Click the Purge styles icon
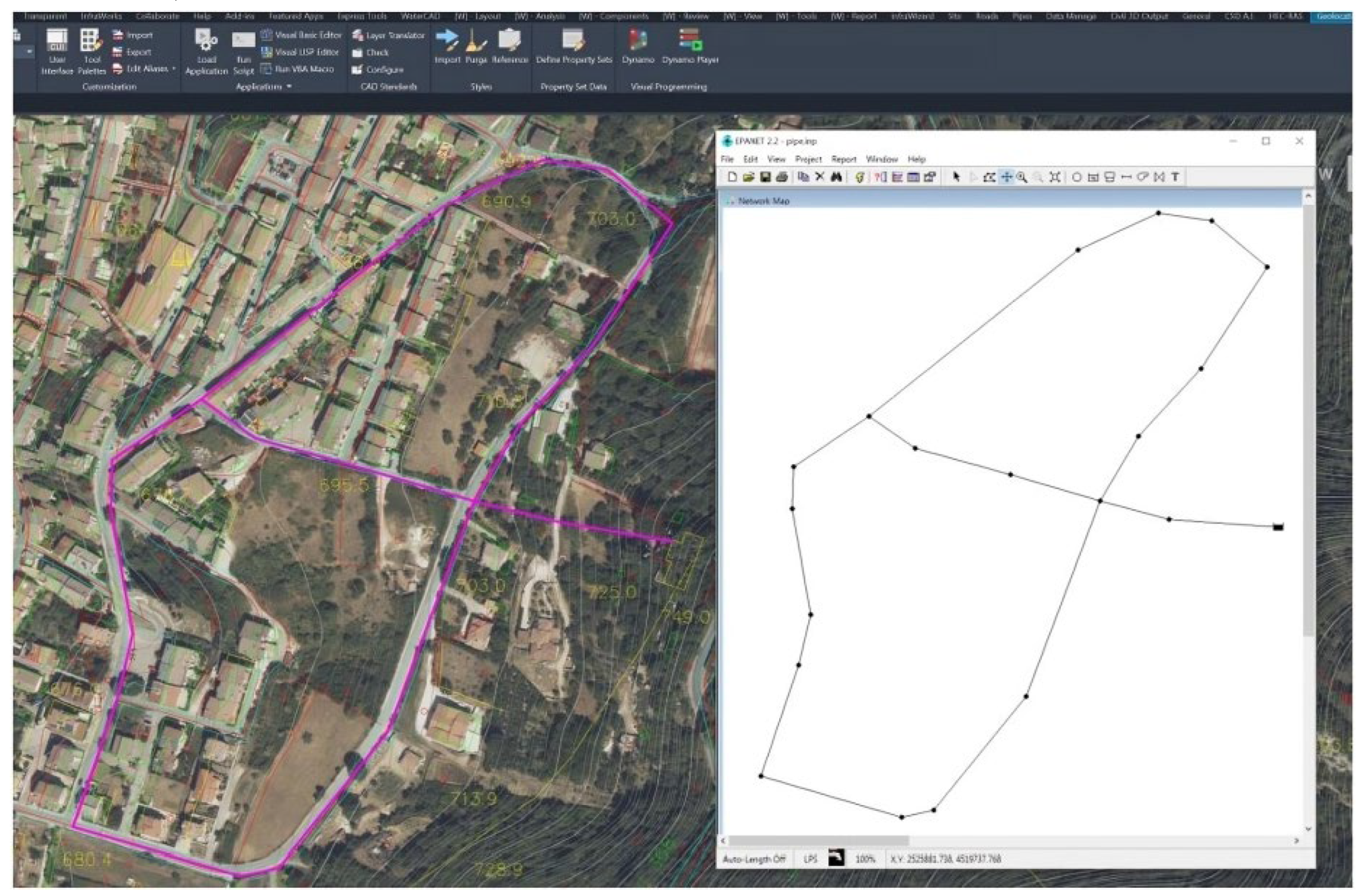This screenshot has width=1362, height=896. (x=475, y=48)
